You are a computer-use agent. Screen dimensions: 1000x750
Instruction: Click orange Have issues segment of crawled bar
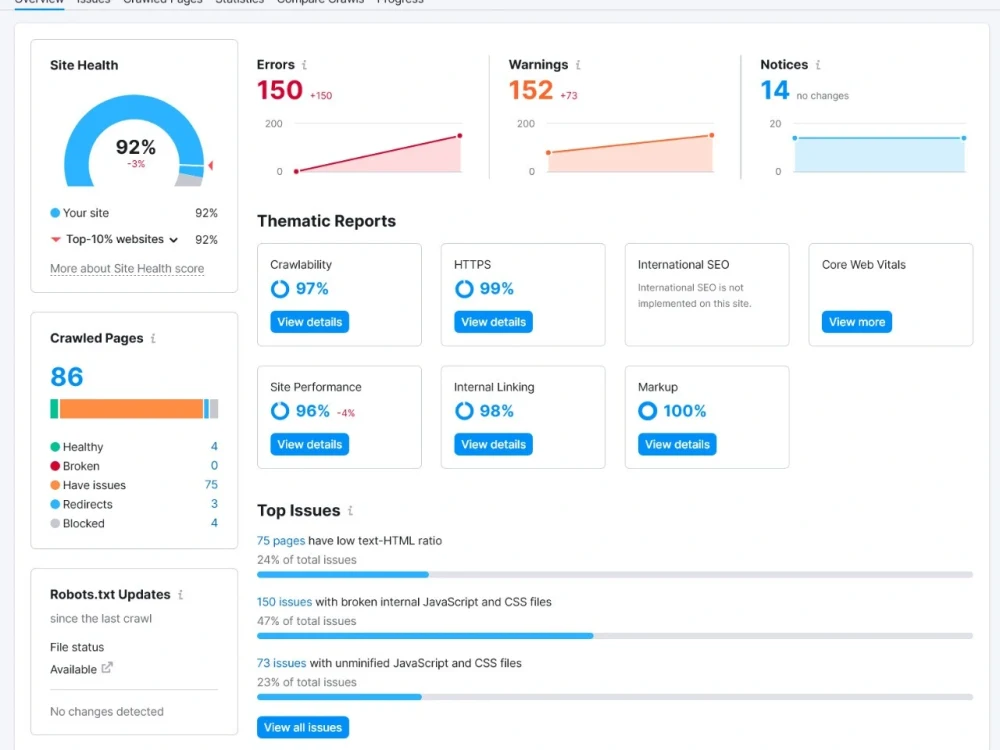pos(131,409)
